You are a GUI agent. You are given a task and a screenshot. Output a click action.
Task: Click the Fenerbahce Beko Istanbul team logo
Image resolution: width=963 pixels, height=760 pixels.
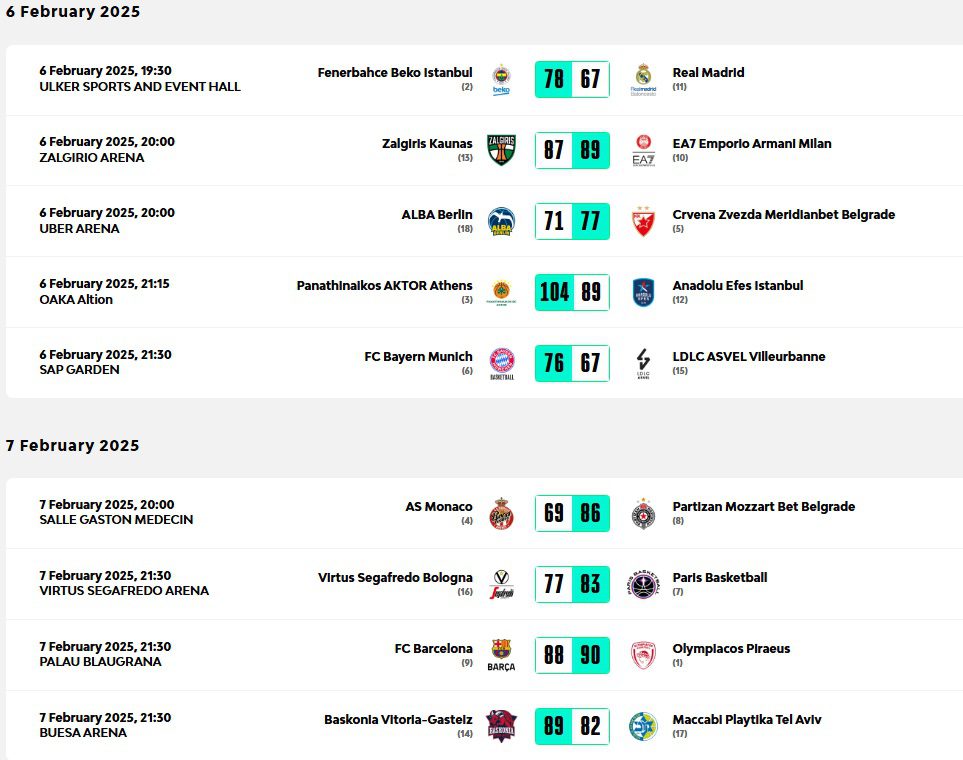tap(501, 79)
